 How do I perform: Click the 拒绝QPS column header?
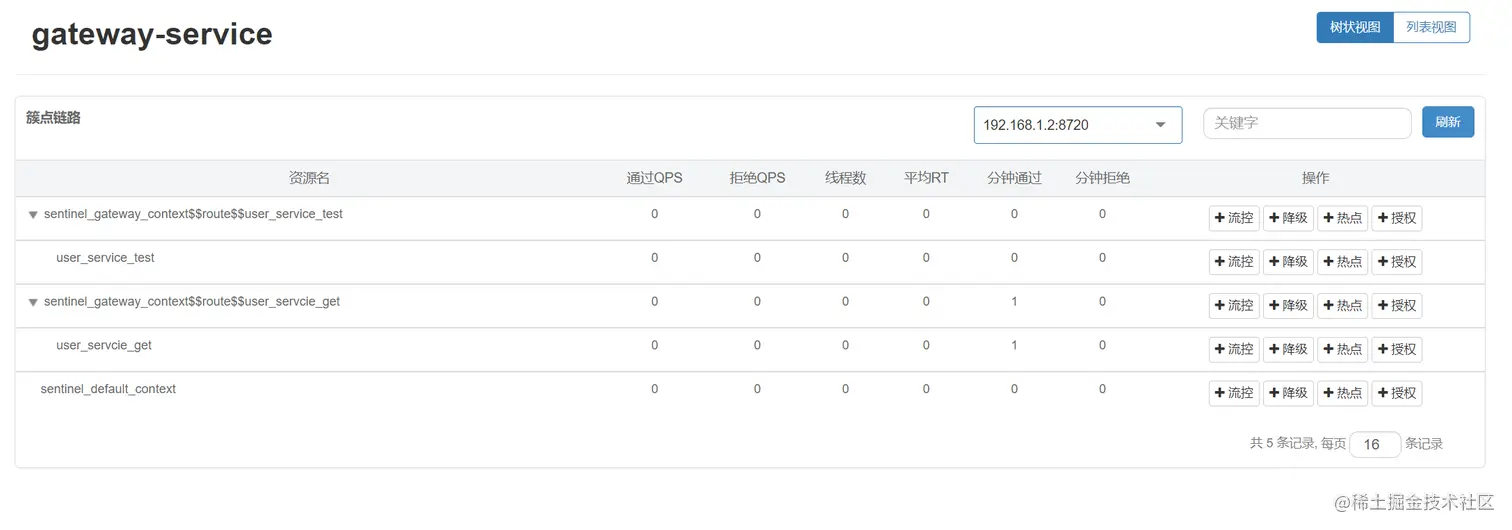click(757, 178)
